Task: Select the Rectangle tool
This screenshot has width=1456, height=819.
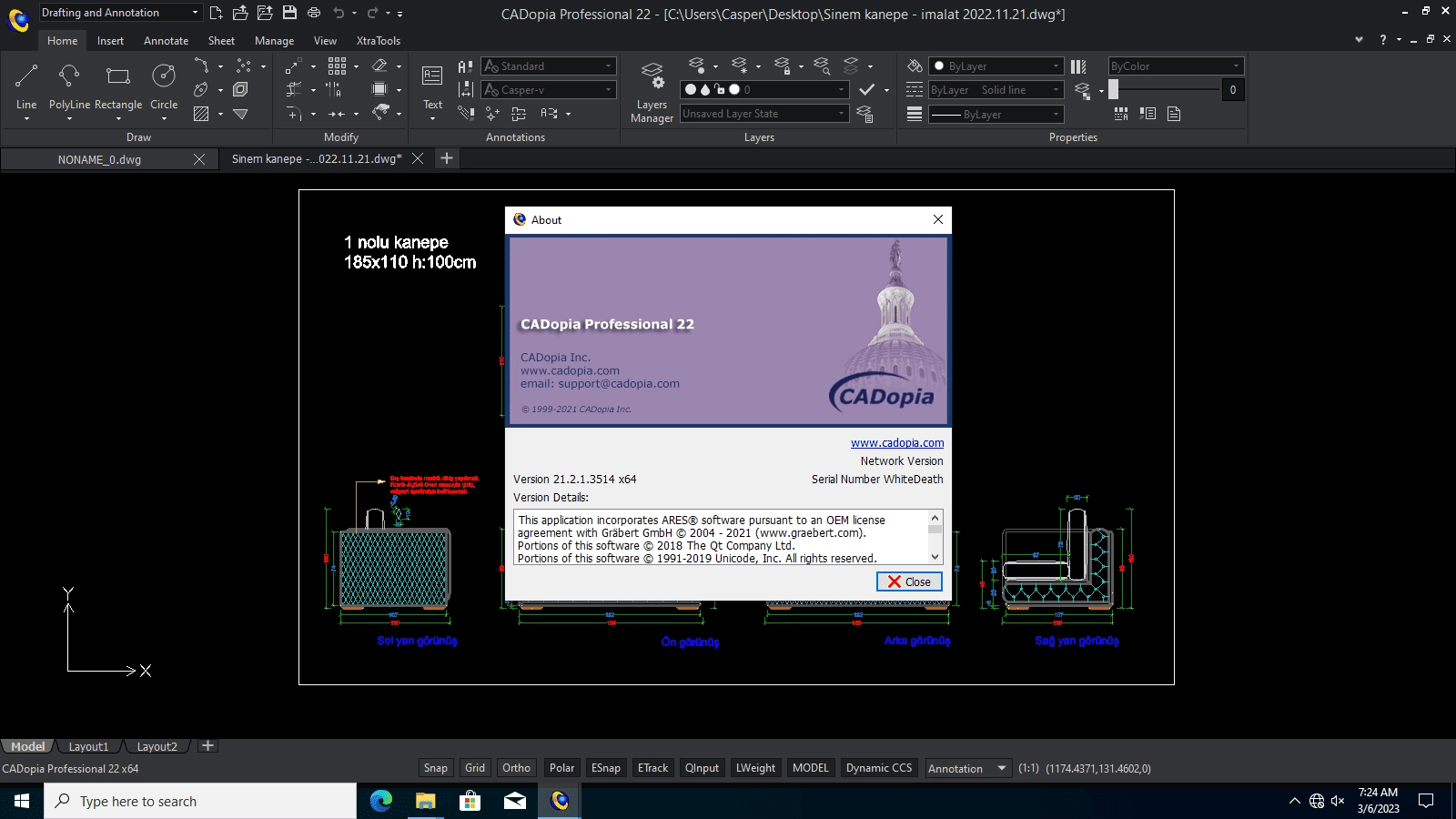Action: coord(118,87)
